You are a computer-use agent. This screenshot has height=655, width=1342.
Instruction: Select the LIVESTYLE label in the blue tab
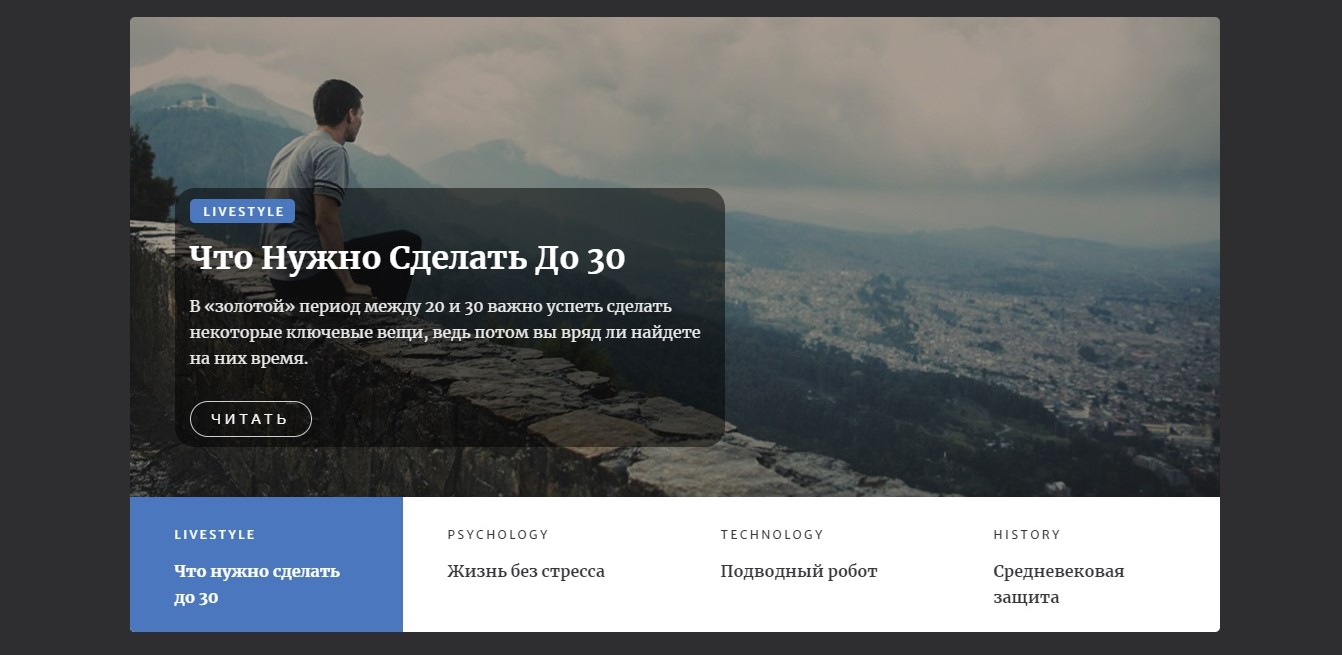click(215, 535)
